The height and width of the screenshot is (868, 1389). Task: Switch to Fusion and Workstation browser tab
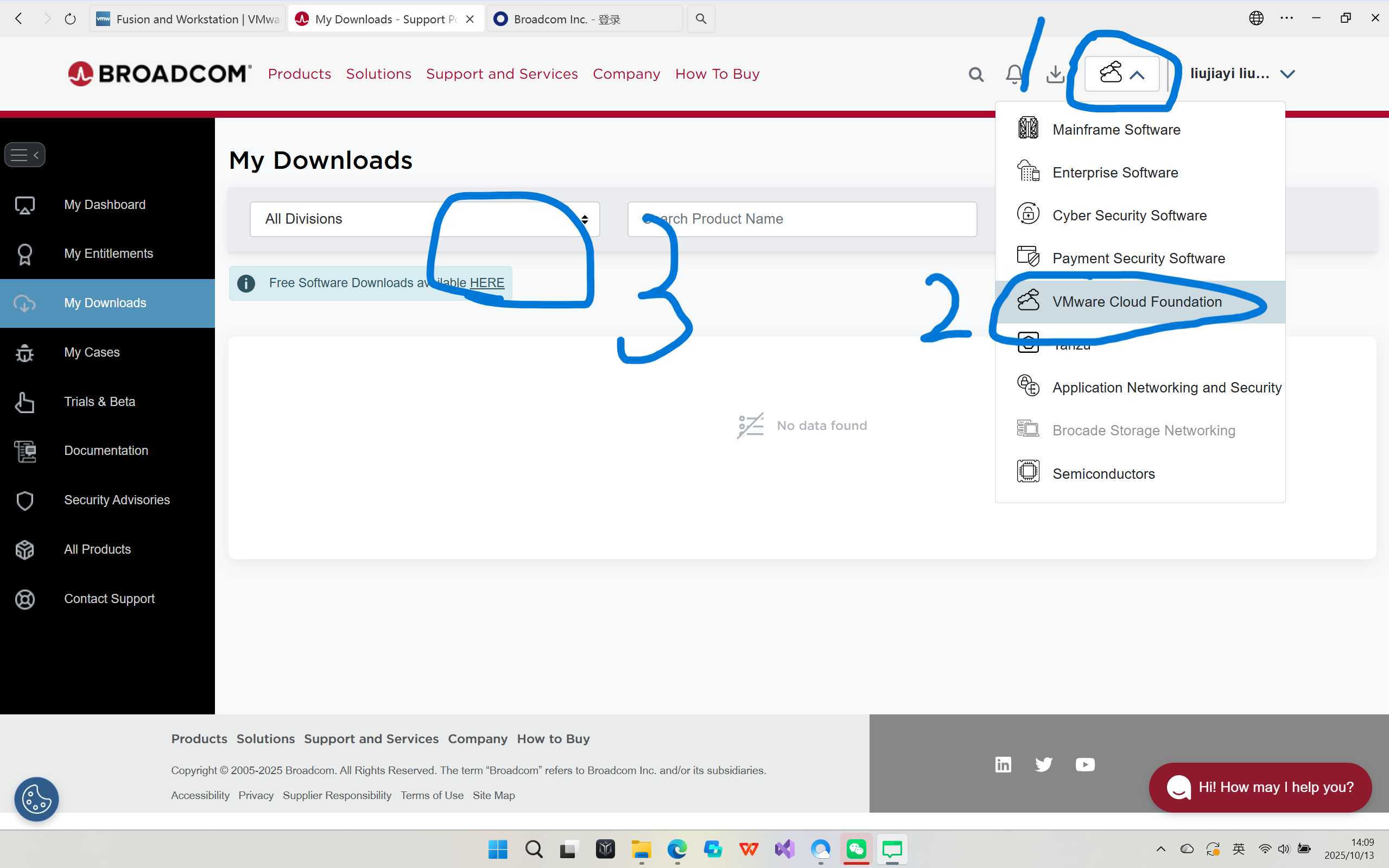188,19
